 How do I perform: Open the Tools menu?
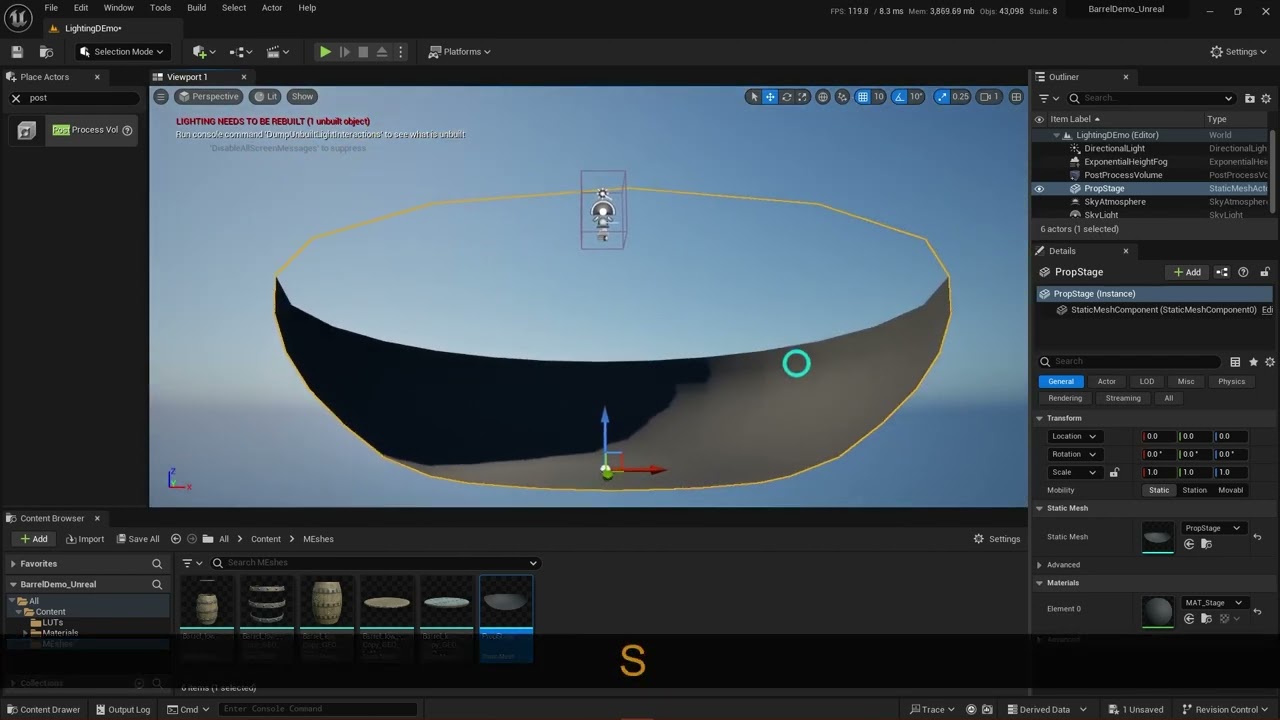coord(160,8)
